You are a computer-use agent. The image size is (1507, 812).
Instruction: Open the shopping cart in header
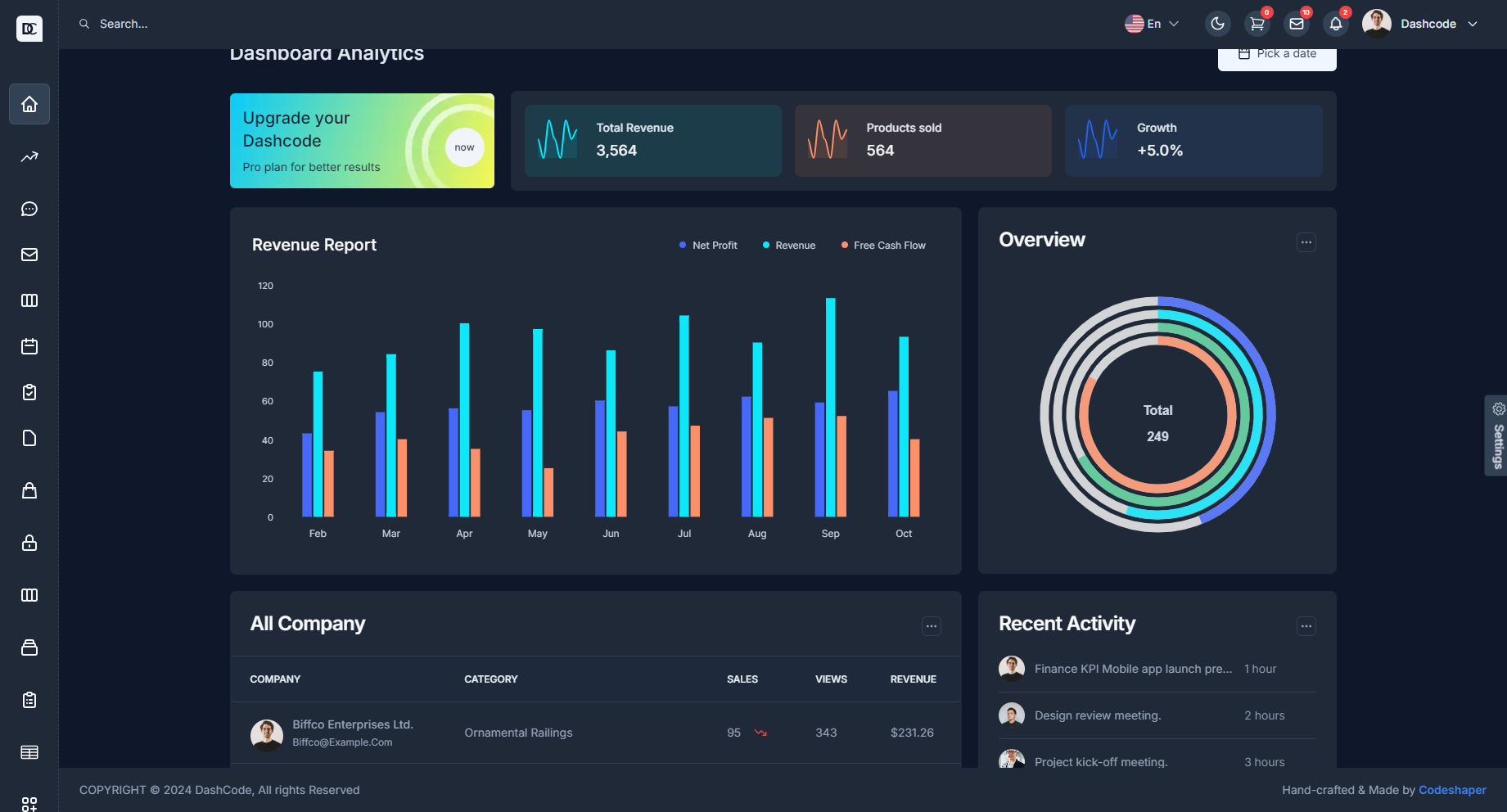1257,24
